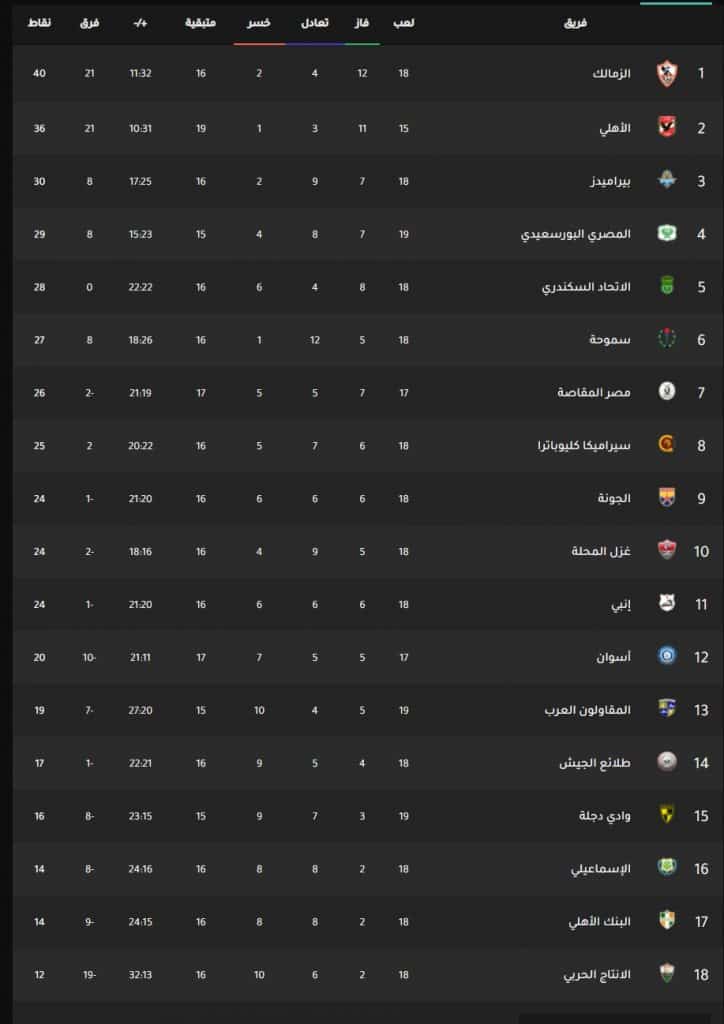Click the Ceramica Cleopatra club logo
Image resolution: width=724 pixels, height=1024 pixels.
667,445
